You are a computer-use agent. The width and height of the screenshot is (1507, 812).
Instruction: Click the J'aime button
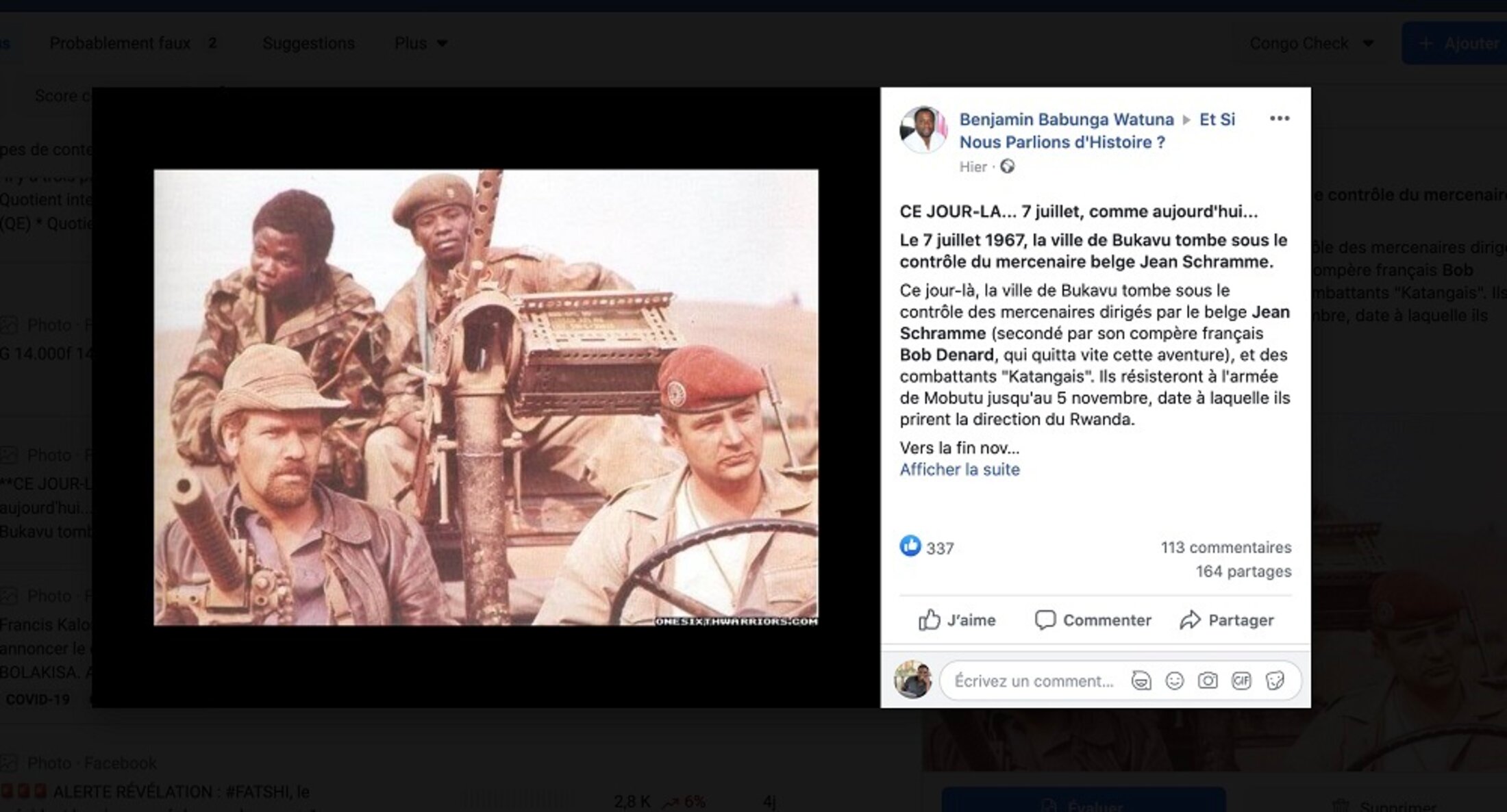click(957, 620)
